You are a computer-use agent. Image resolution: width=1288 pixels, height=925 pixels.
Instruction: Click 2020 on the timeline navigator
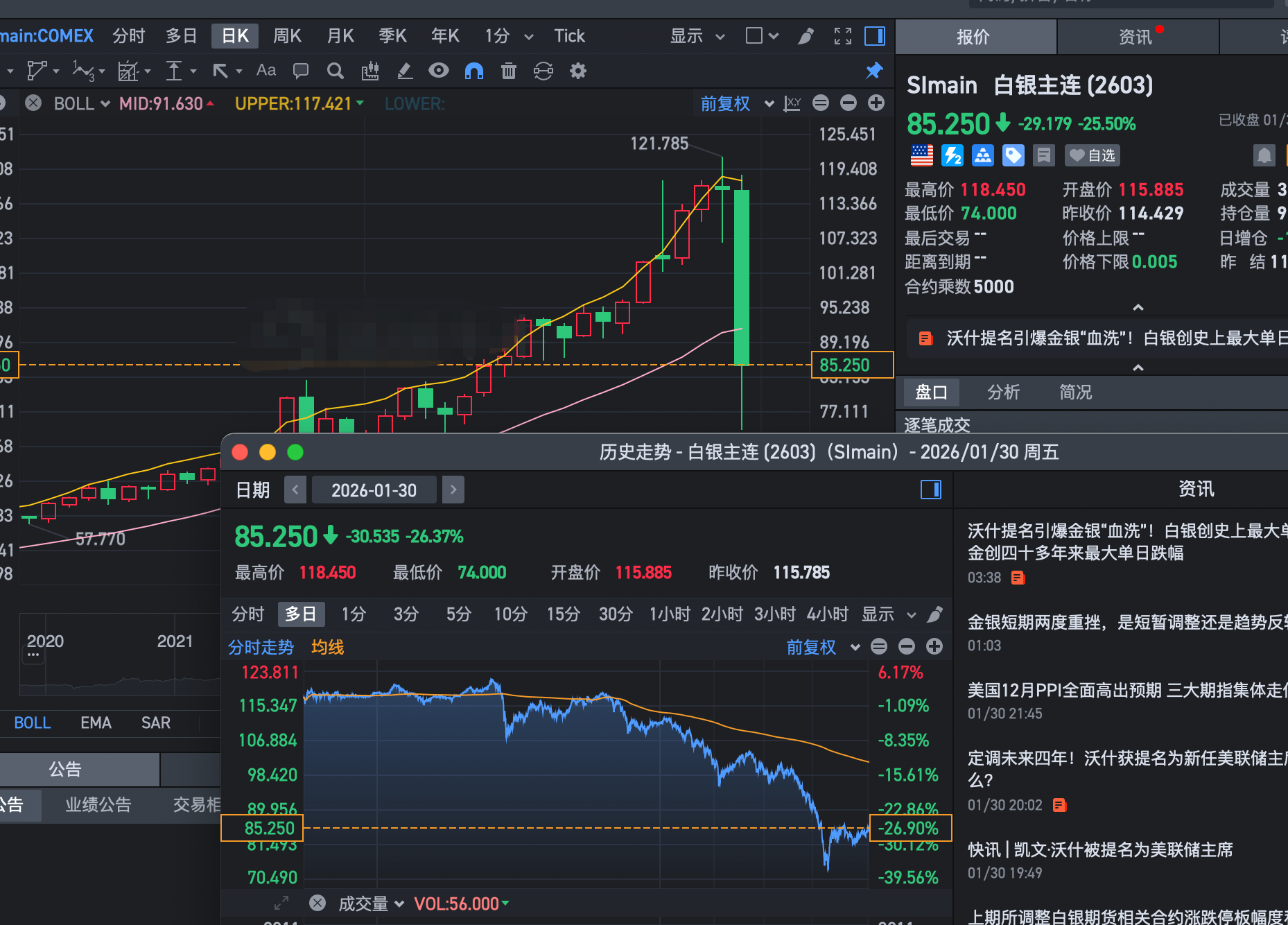pos(45,641)
